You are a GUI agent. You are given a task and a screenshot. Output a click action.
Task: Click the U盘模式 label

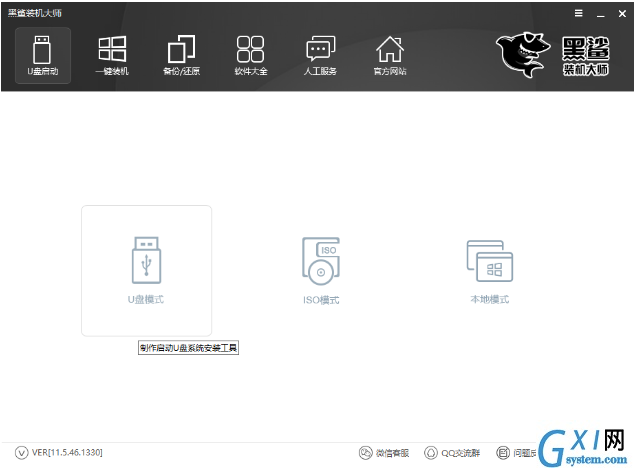coord(146,300)
